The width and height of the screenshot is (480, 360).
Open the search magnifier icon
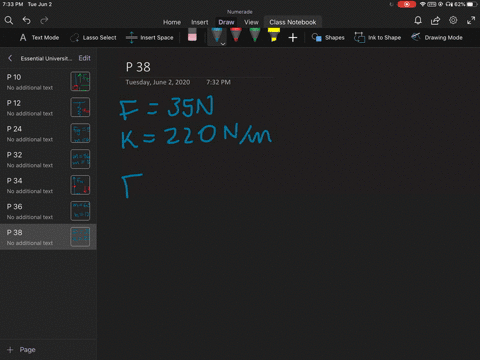pos(9,20)
